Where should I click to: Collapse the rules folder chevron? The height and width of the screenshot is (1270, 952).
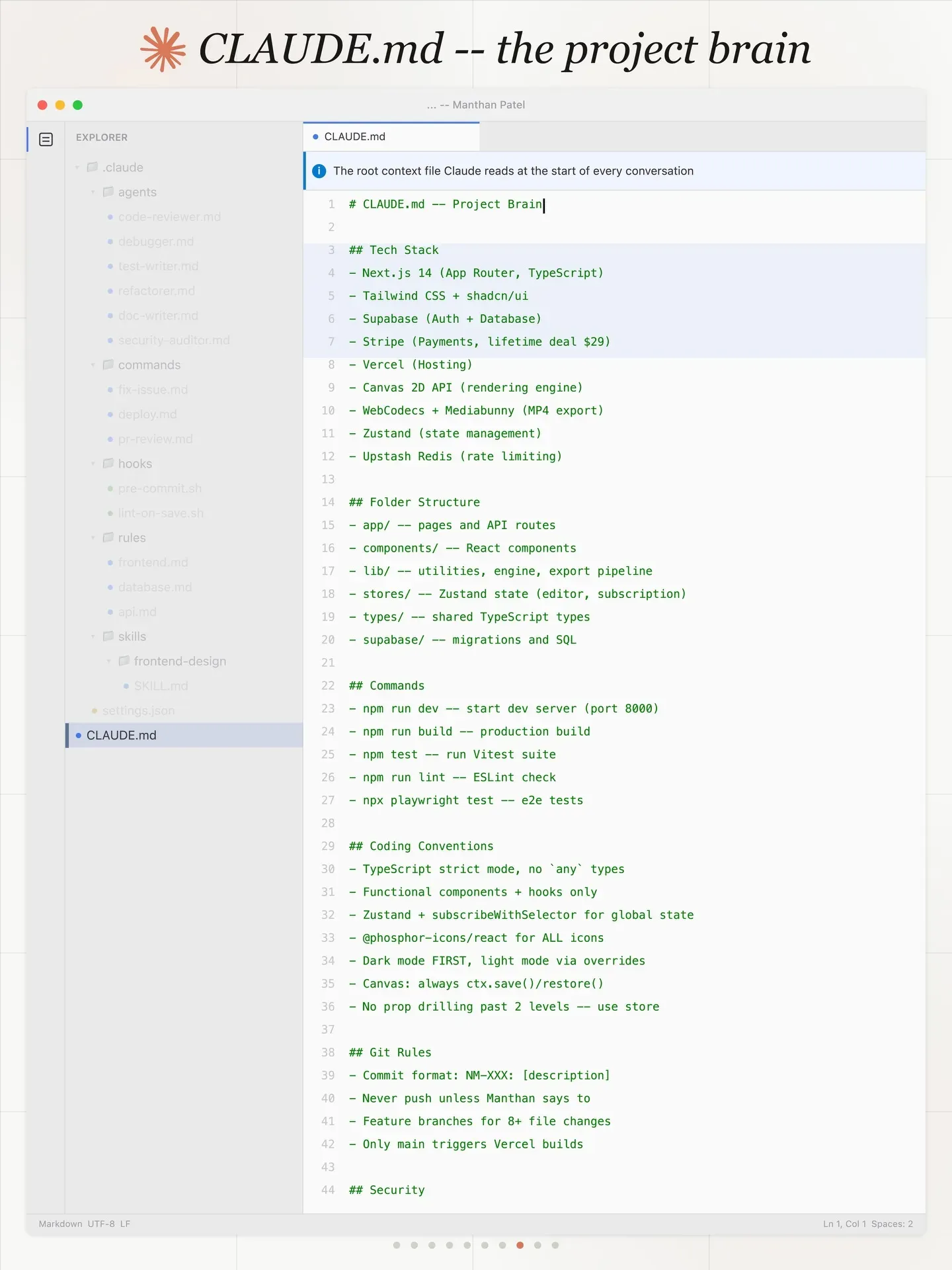coord(93,538)
